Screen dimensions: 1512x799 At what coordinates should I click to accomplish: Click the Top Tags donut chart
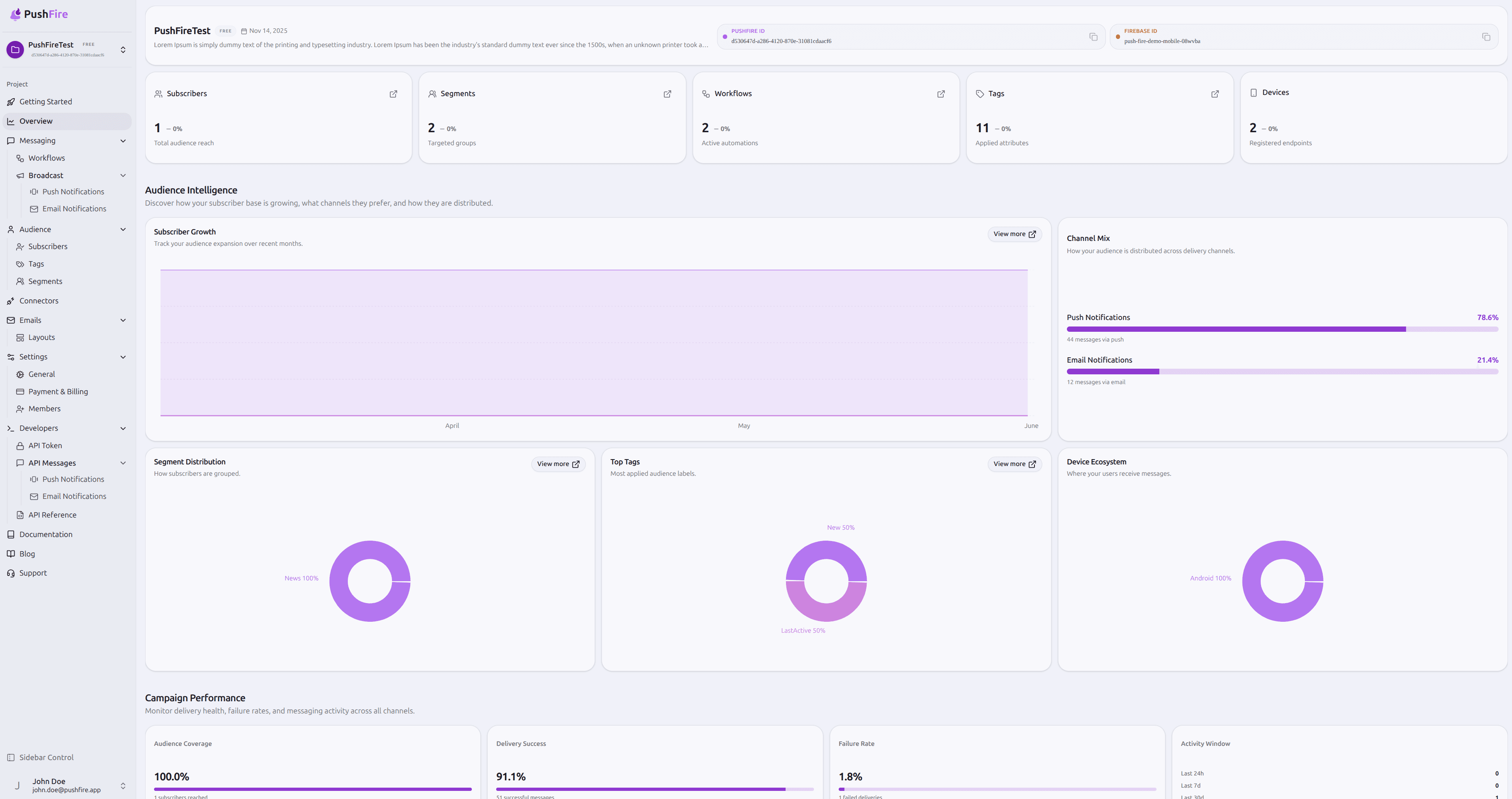coord(827,581)
